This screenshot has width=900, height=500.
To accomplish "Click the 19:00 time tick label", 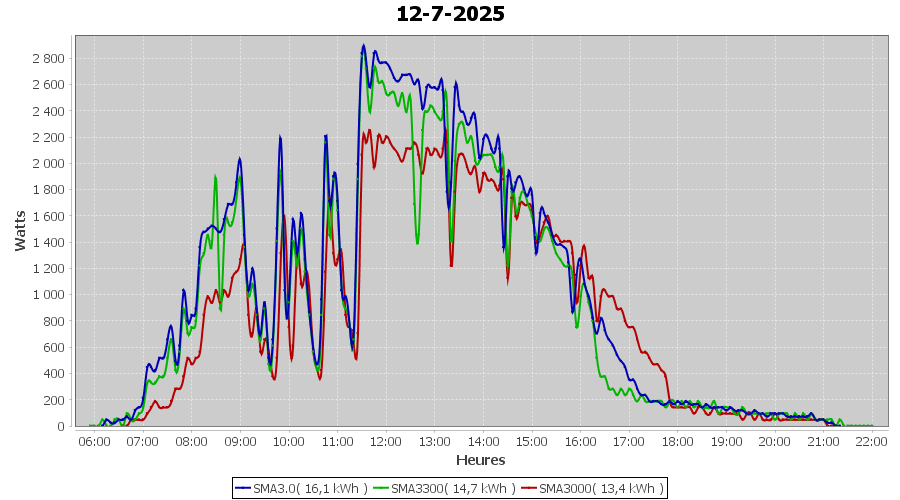I will [726, 441].
